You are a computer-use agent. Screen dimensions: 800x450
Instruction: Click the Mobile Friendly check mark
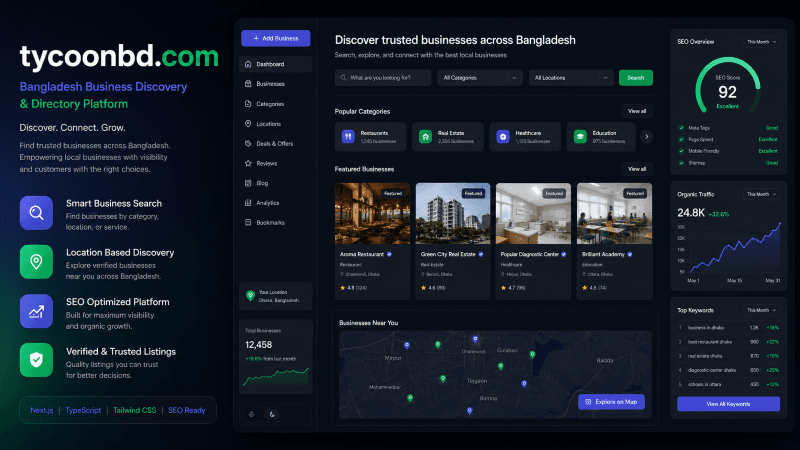[681, 151]
